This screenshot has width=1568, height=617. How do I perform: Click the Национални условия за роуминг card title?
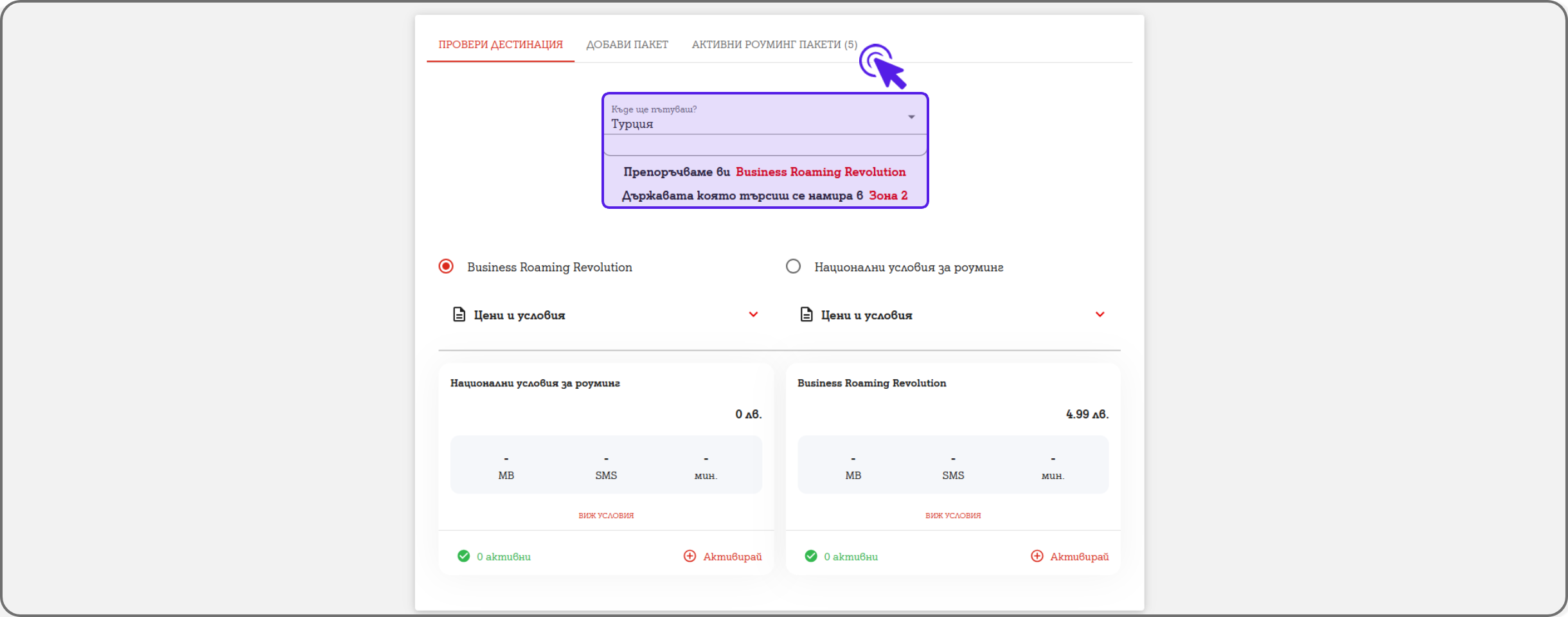point(535,383)
